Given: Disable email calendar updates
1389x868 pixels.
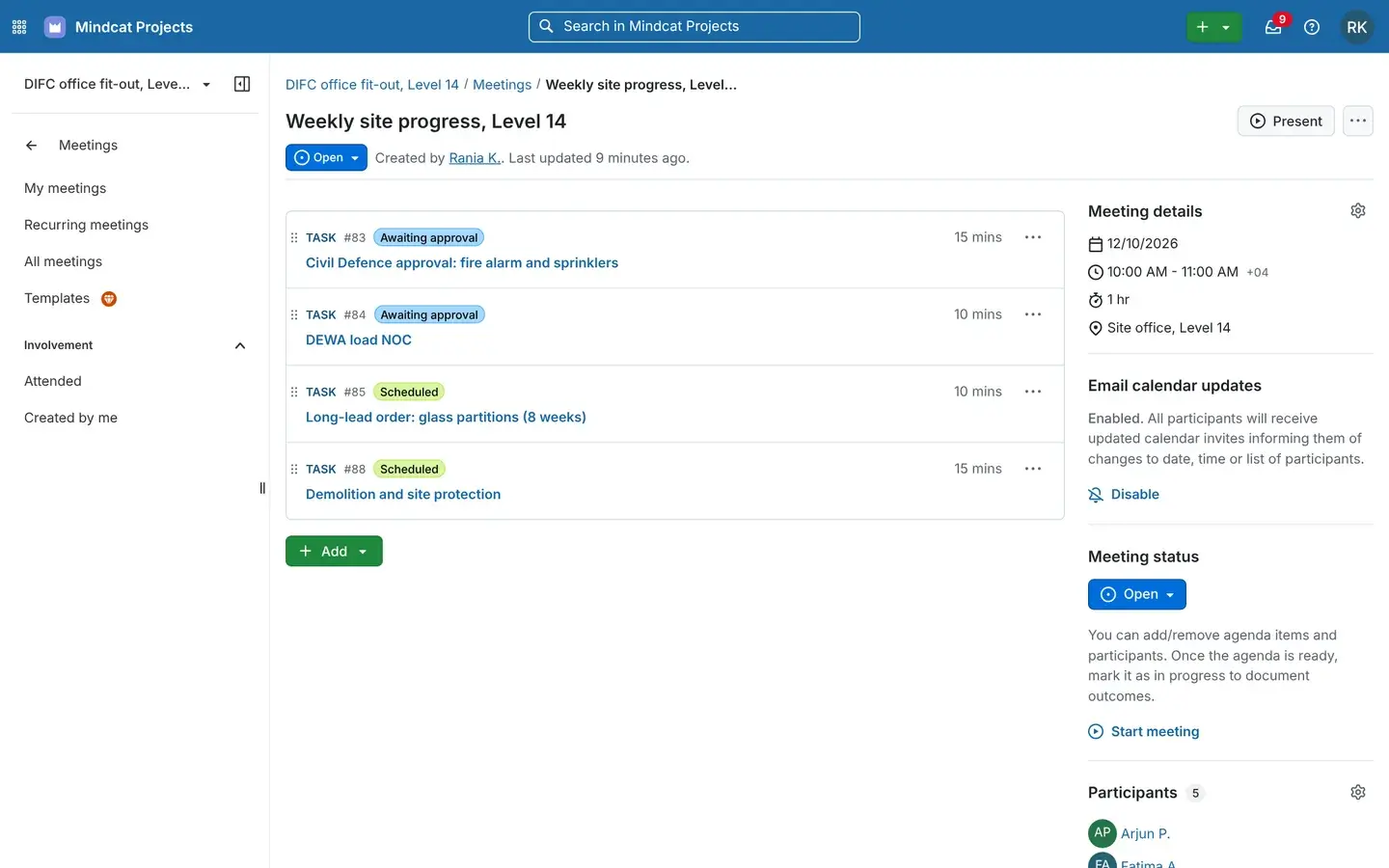Looking at the screenshot, I should (1124, 494).
